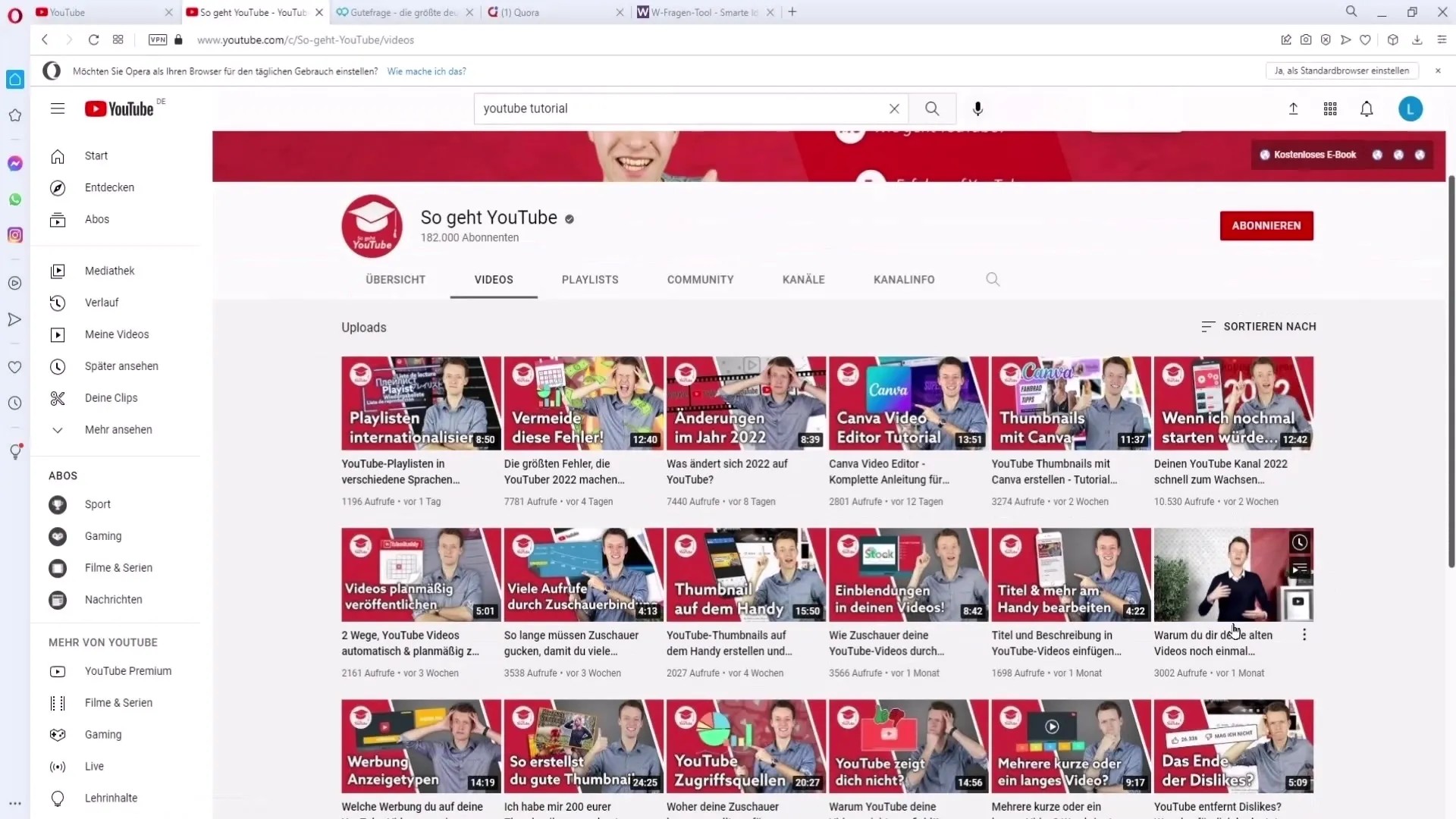Click the page vertical scrollbar
1456x819 pixels.
[x=1451, y=372]
